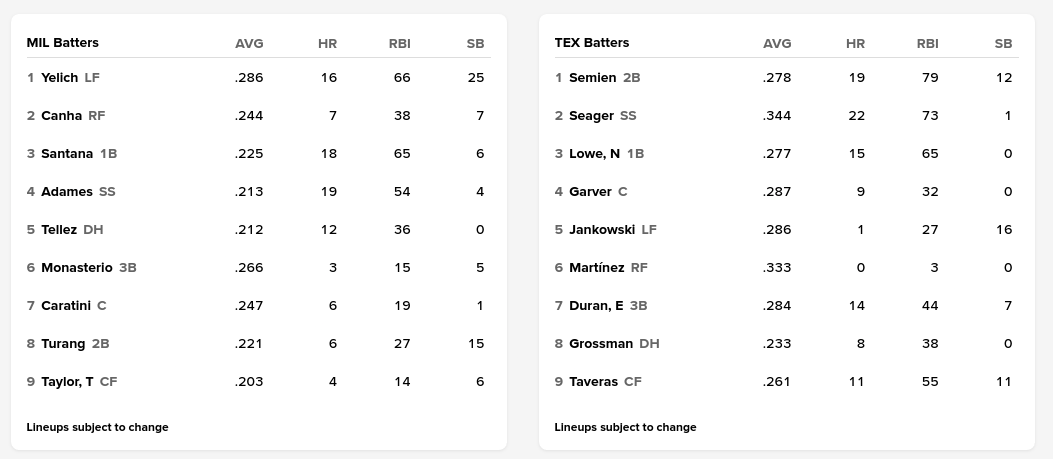
Task: Select Caratini in MIL batters
Action: (x=66, y=305)
